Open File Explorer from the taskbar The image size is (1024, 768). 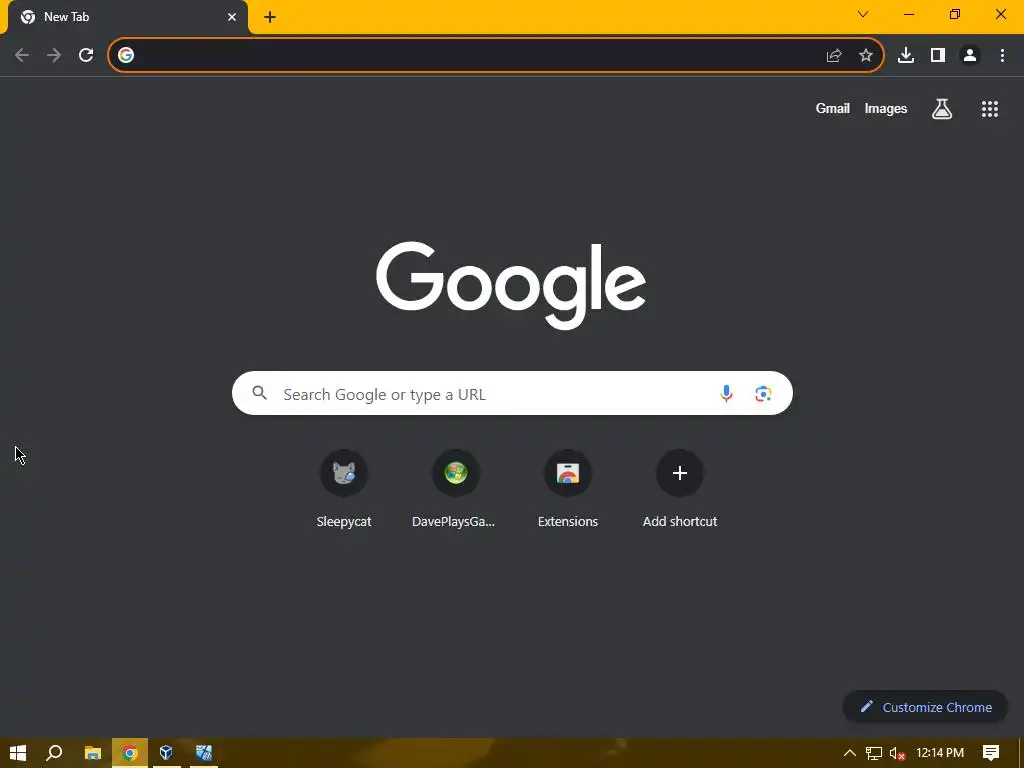(93, 753)
